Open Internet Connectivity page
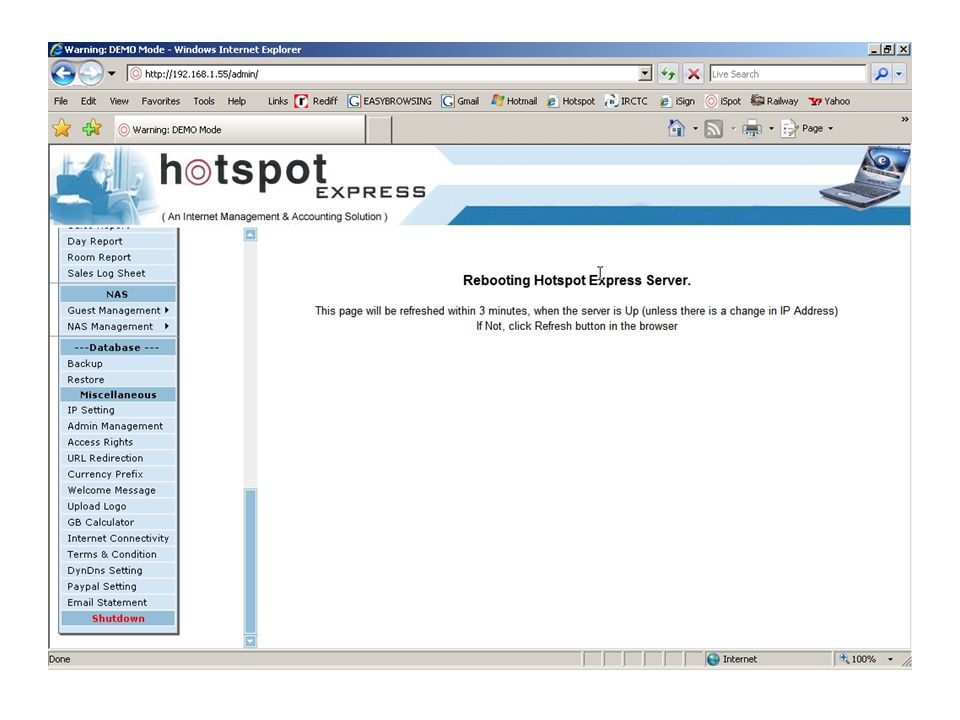This screenshot has height=720, width=960. 118,538
